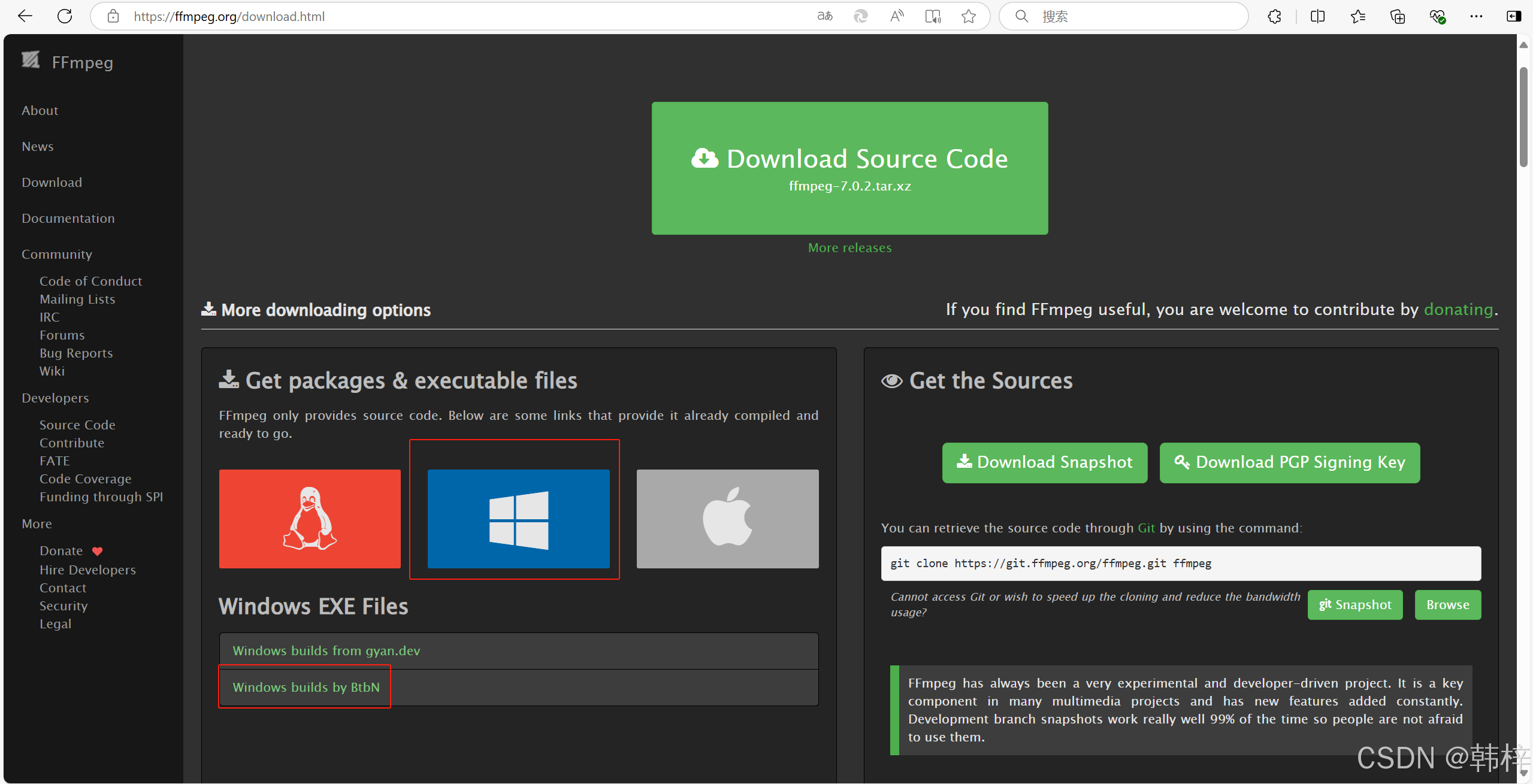The image size is (1533, 784).
Task: Click the Download Source Code button
Action: pyautogui.click(x=849, y=168)
